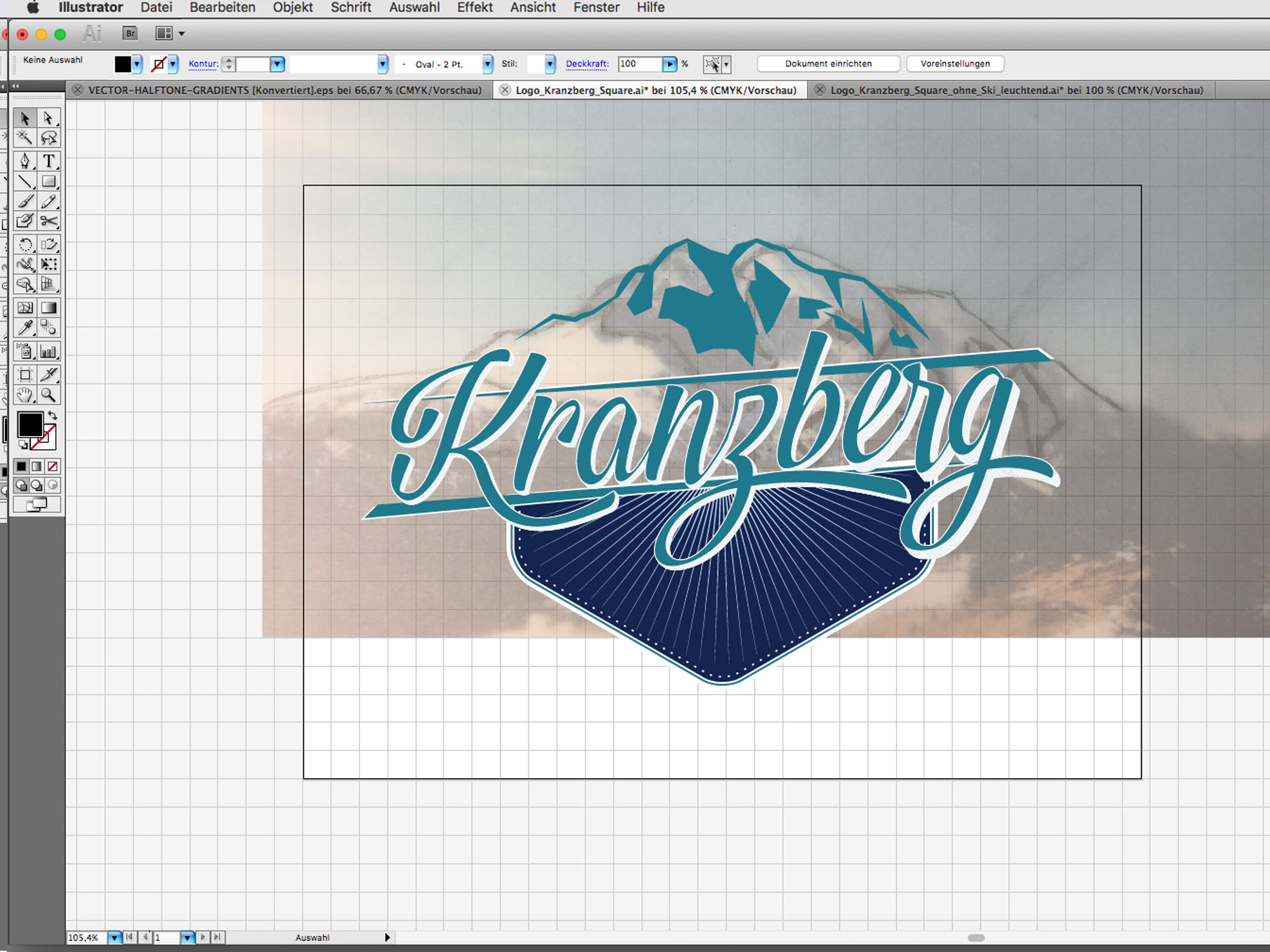The image size is (1270, 952).
Task: Select the Paintbrush tool
Action: point(25,202)
